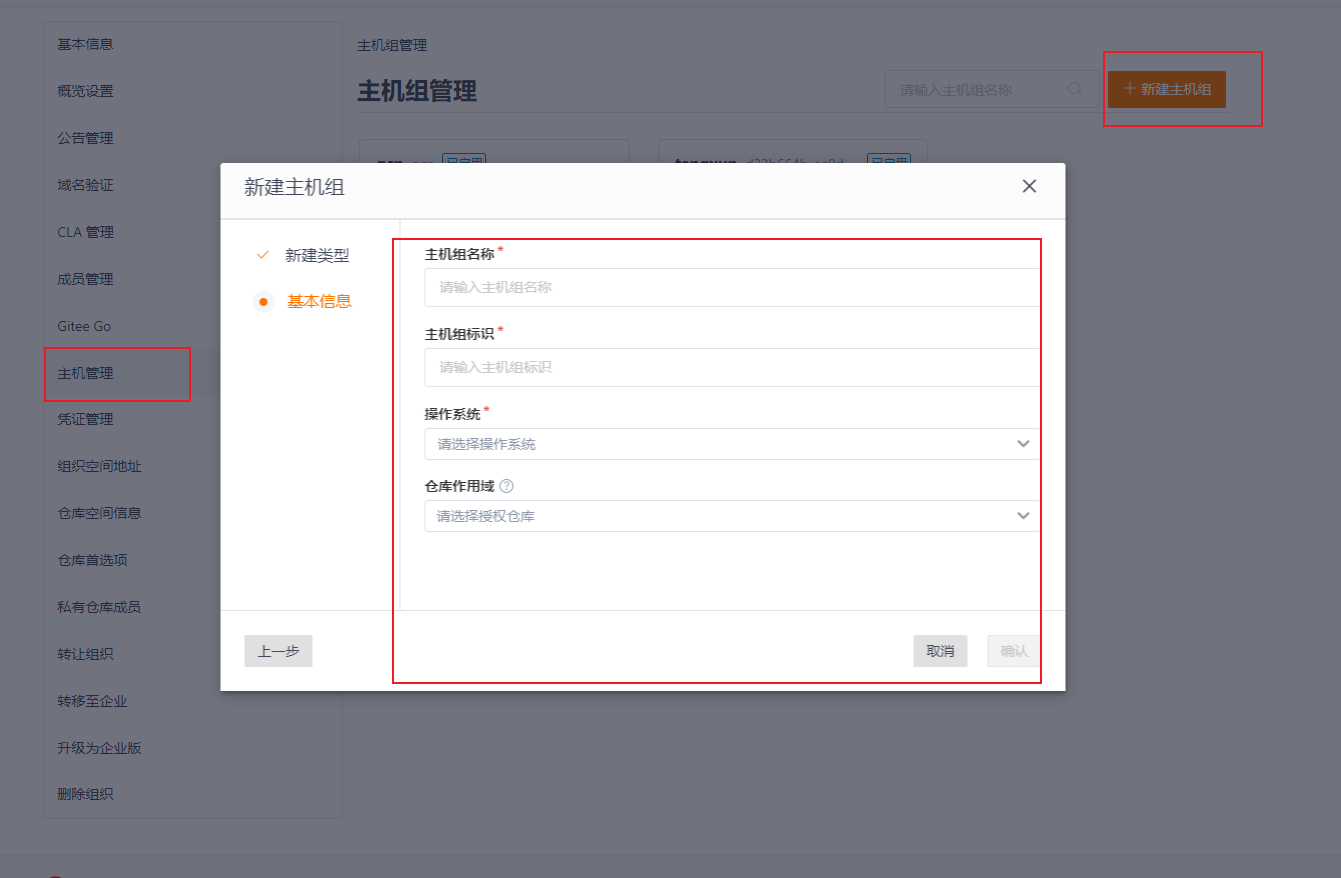Click the 取消 button
Image resolution: width=1341 pixels, height=878 pixels.
click(x=940, y=651)
